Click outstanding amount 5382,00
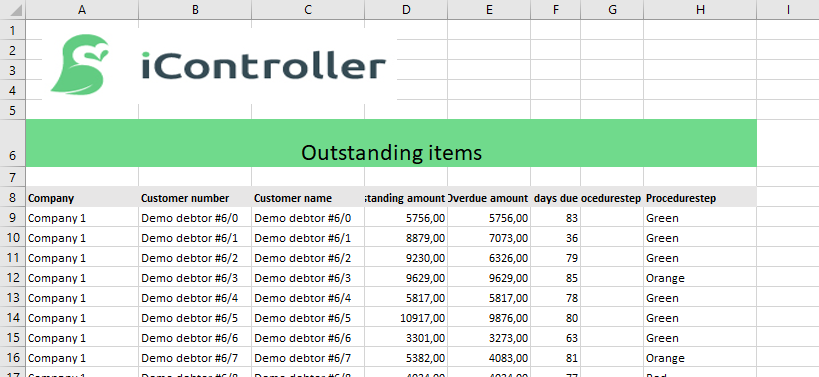The image size is (819, 377). [406, 358]
